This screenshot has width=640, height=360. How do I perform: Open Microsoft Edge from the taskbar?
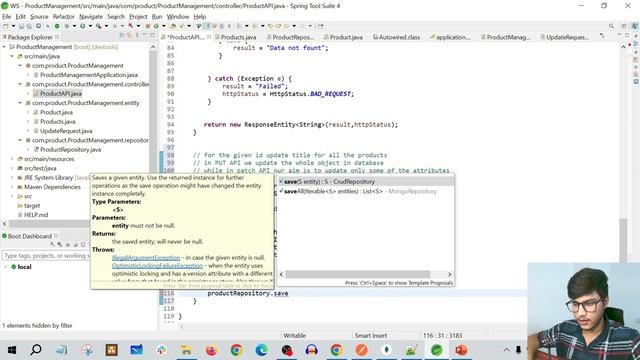tap(261, 350)
